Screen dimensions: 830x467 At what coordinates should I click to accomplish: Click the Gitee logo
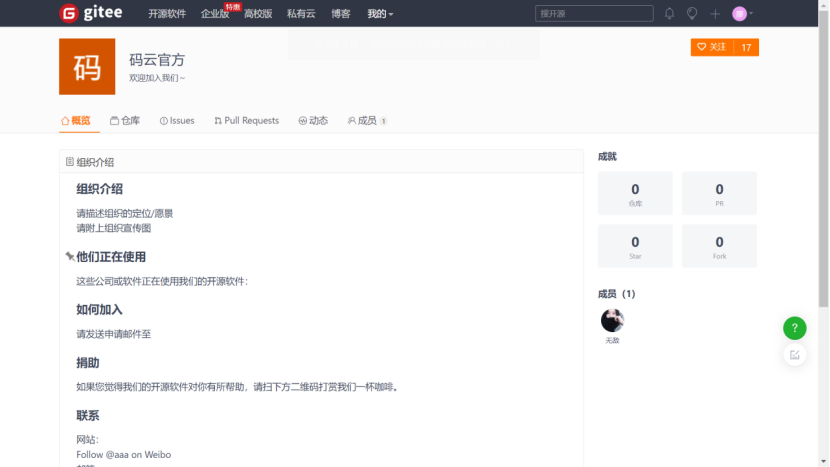coord(91,13)
